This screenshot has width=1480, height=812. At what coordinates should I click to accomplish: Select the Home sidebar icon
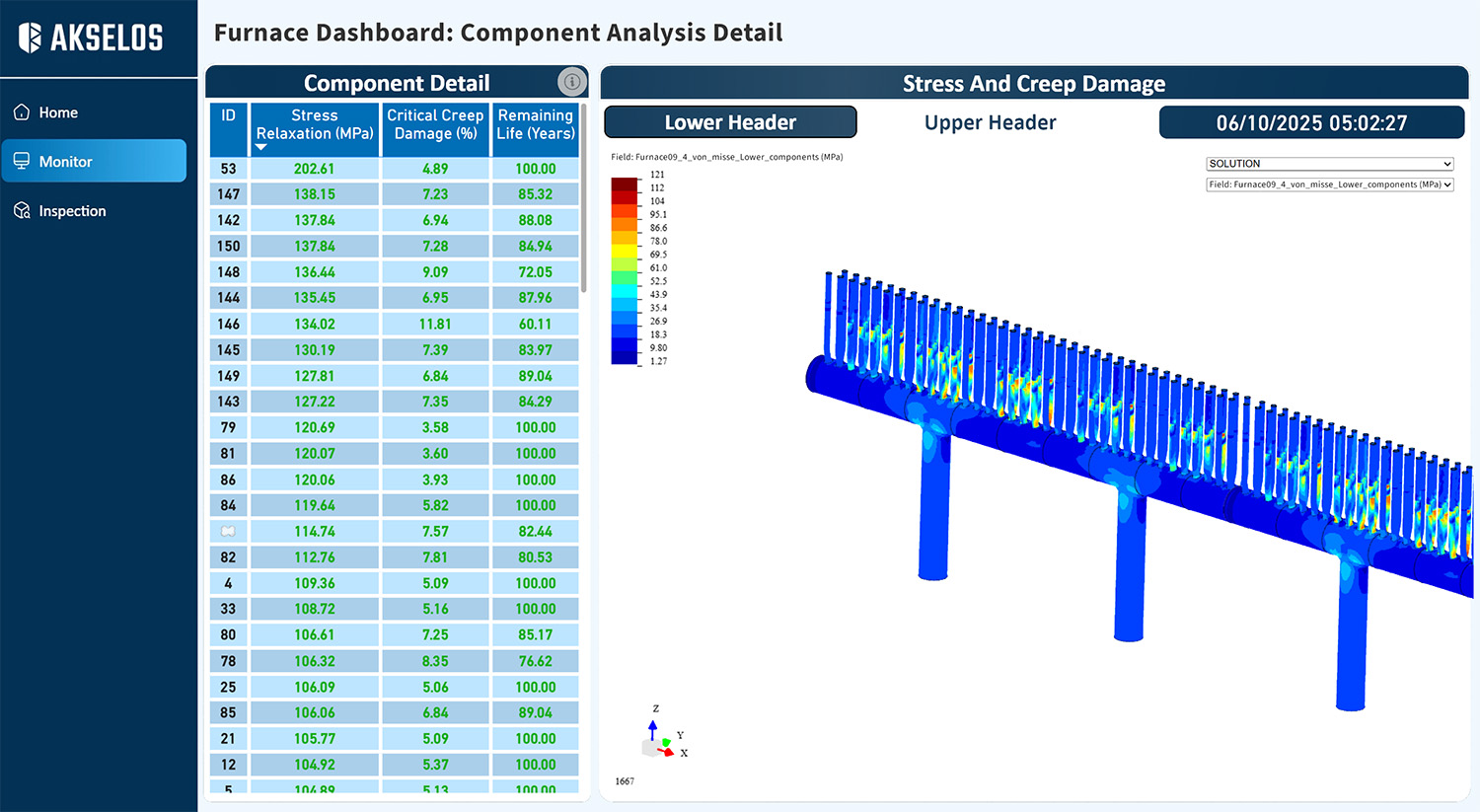point(22,112)
